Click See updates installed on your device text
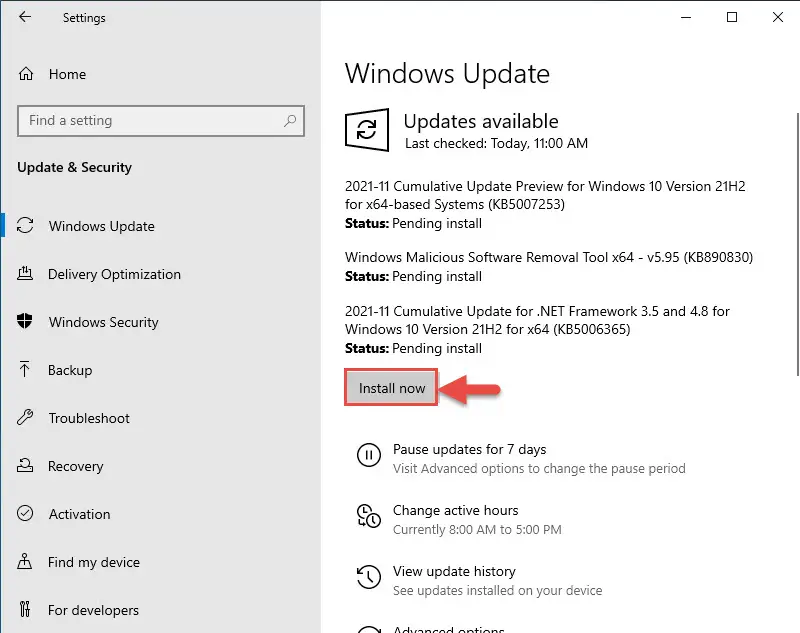 (497, 590)
